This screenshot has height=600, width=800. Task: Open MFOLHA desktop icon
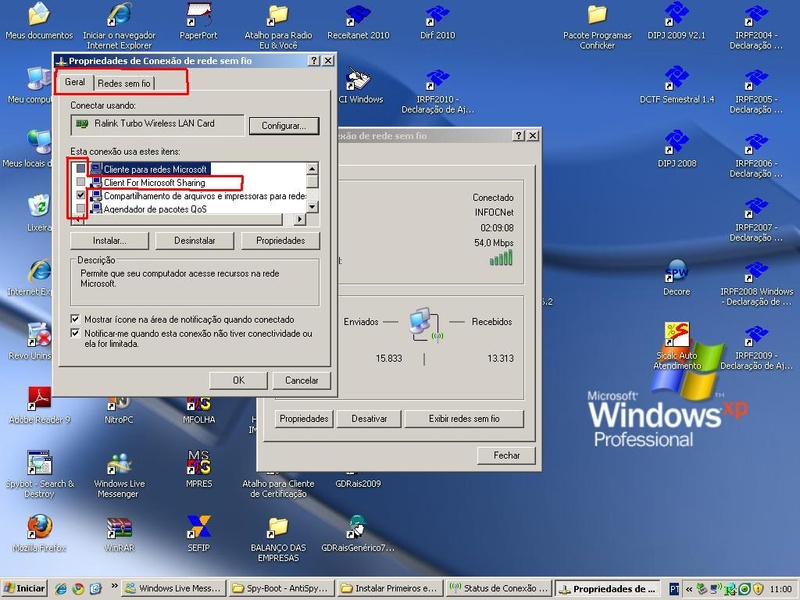198,412
